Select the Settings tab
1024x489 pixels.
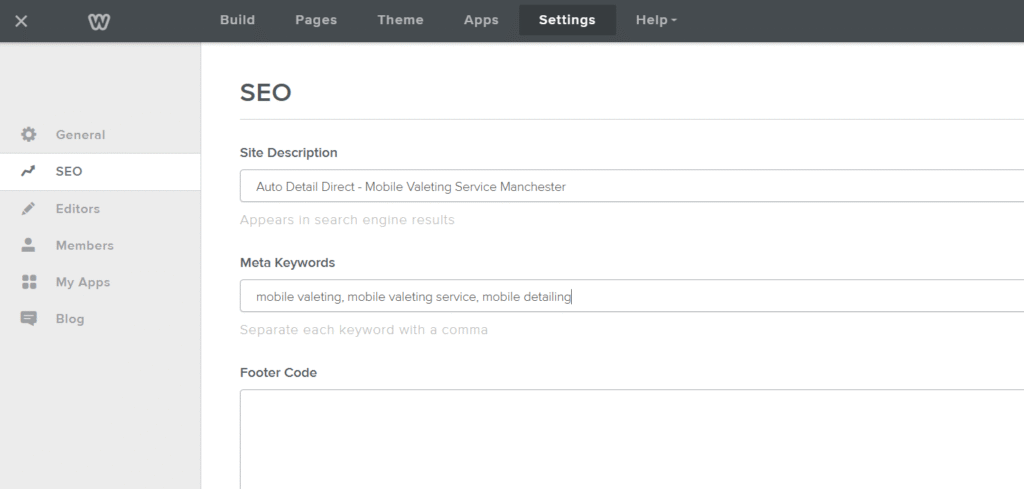(x=567, y=20)
